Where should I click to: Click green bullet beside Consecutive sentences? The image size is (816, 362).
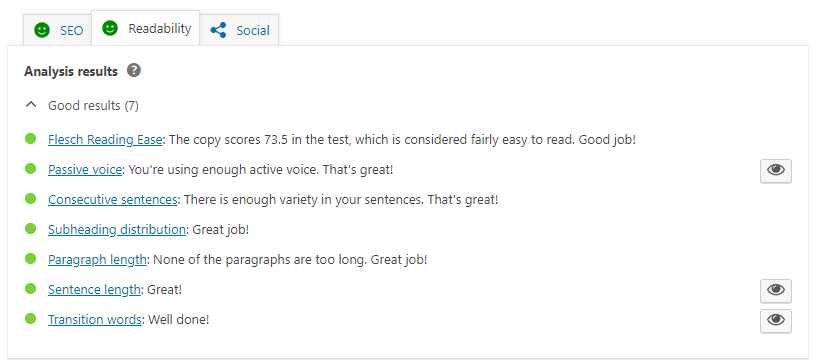30,199
